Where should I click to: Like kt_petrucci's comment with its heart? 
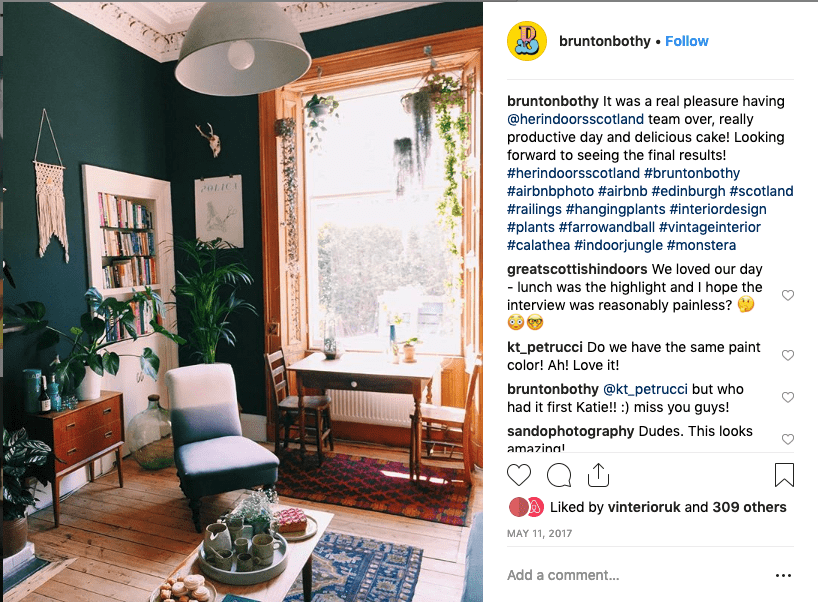[x=788, y=355]
